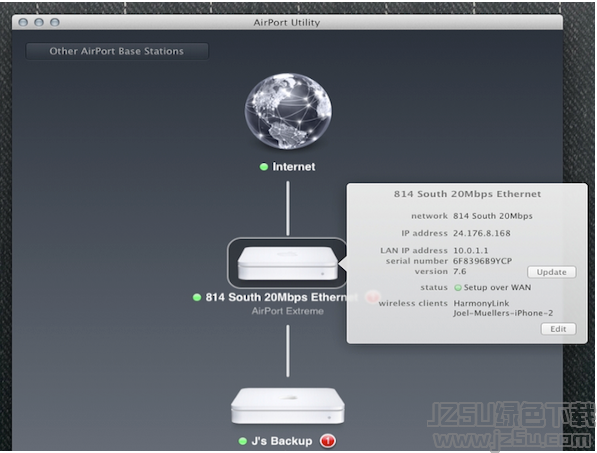The width and height of the screenshot is (597, 453).
Task: Click the Update button for version 7.6
Action: (551, 272)
